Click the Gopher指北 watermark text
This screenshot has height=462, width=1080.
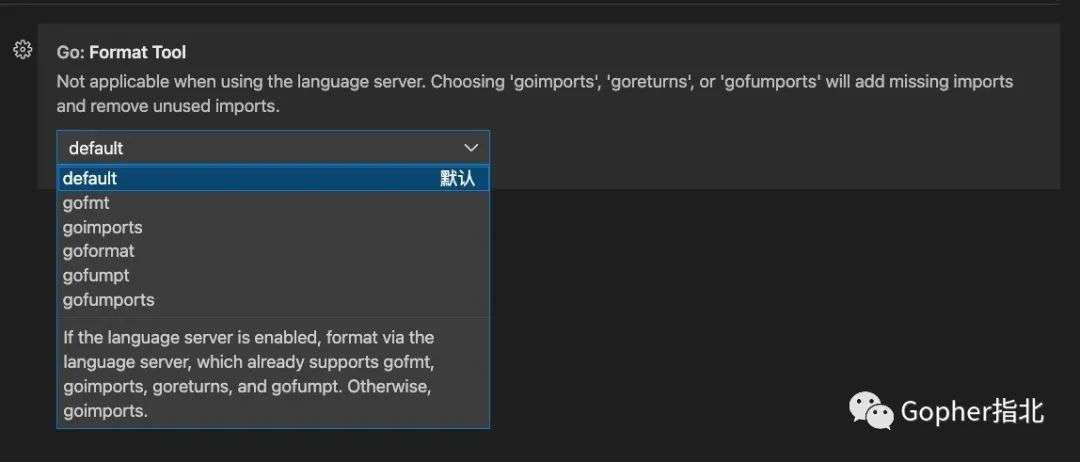(x=972, y=412)
